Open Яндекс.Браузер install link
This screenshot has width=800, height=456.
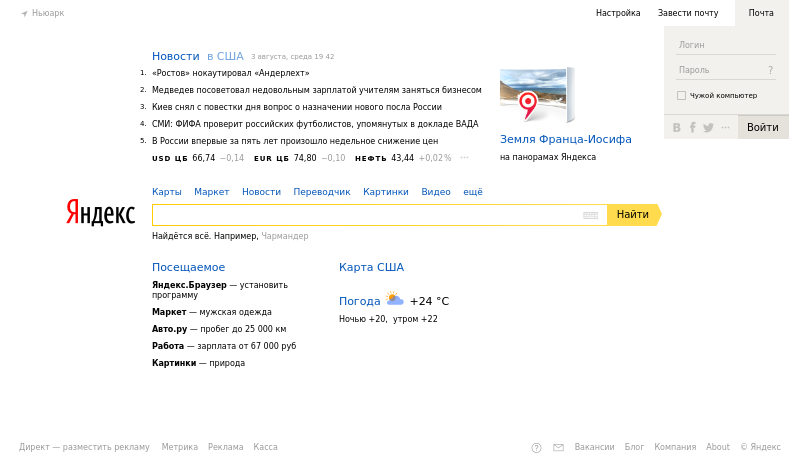click(x=219, y=290)
